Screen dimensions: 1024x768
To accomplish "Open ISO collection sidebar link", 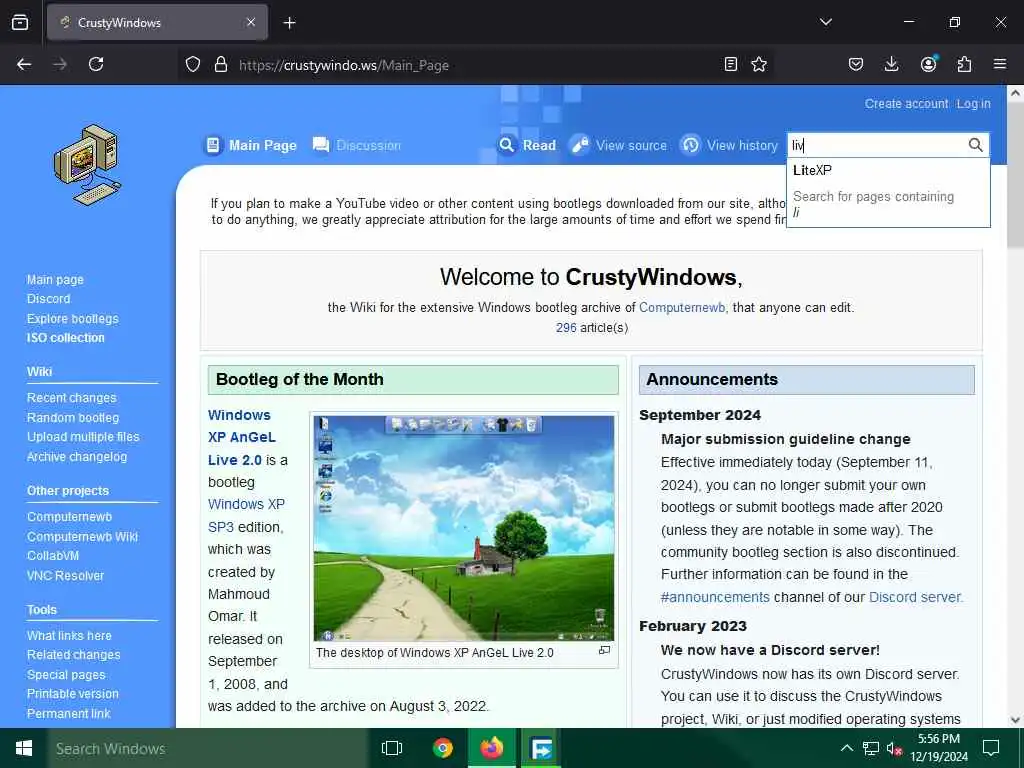I will [65, 338].
